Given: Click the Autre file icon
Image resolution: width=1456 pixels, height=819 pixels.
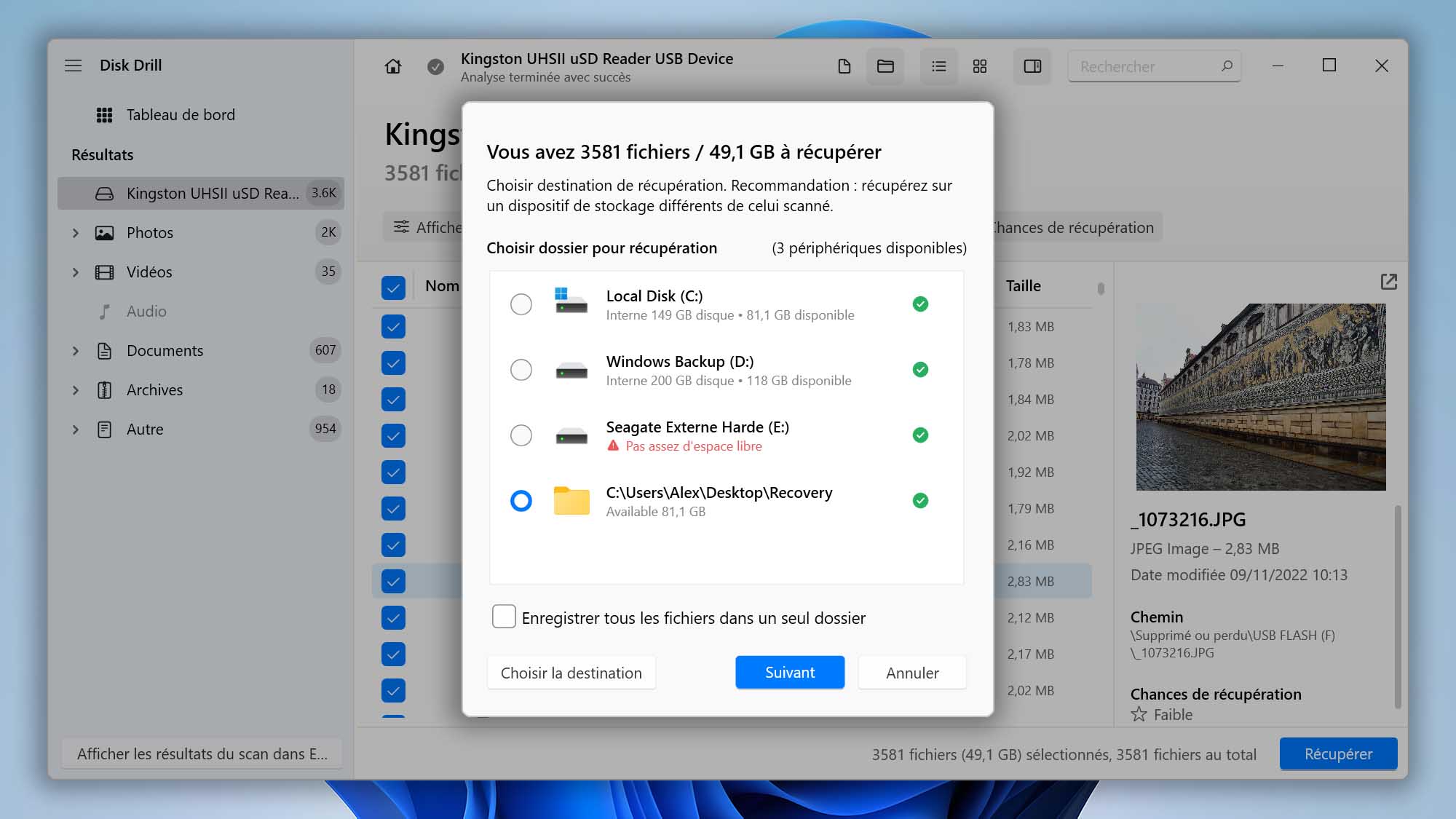Looking at the screenshot, I should click(x=105, y=430).
